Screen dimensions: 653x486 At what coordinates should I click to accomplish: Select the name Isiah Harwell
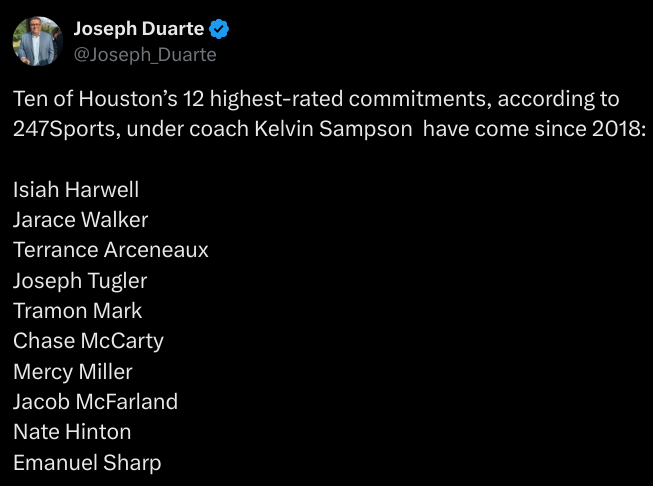pyautogui.click(x=76, y=189)
